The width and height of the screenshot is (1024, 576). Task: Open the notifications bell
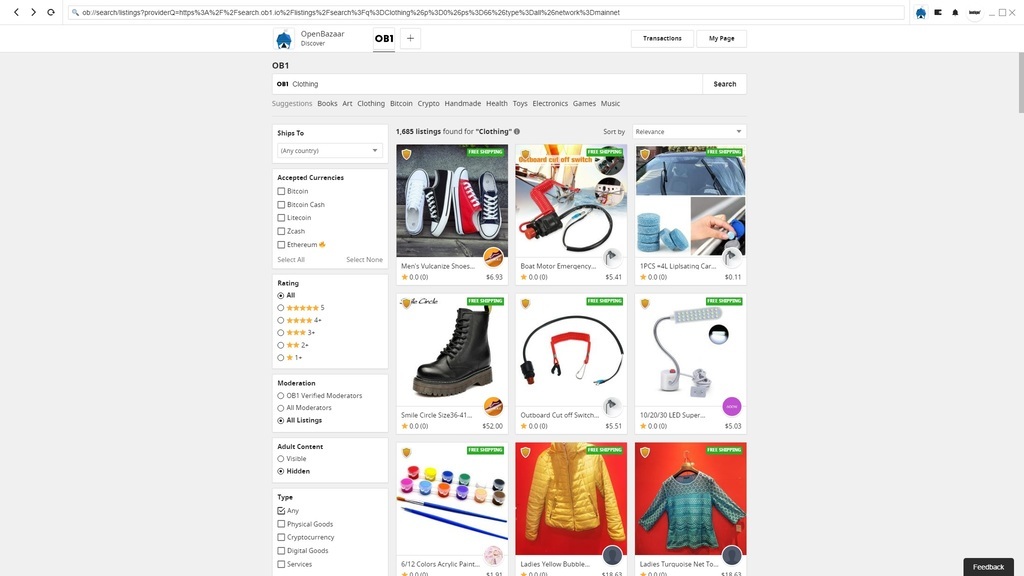pyautogui.click(x=954, y=13)
